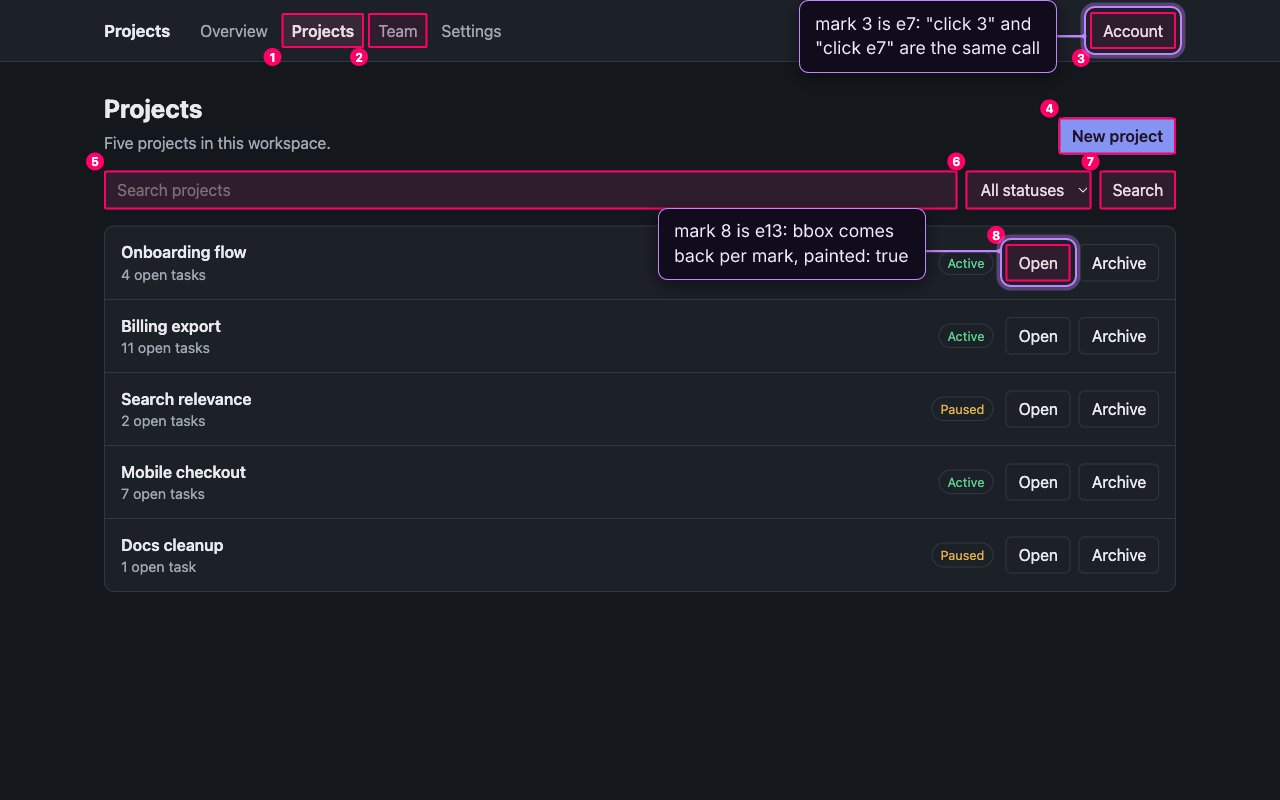Click the "2 open tasks" text

point(163,421)
